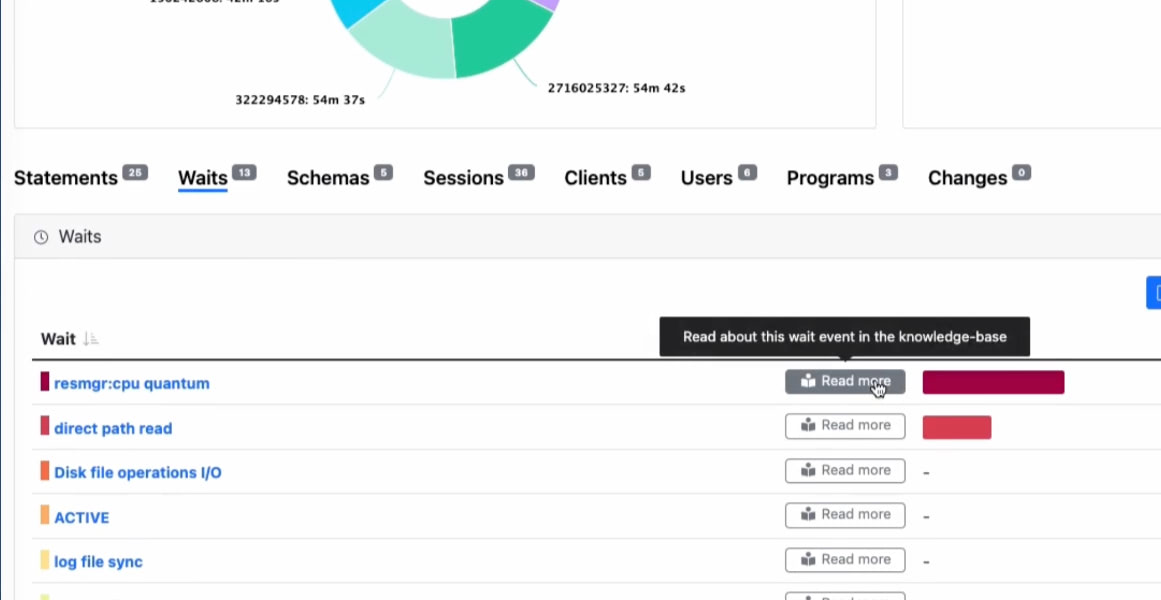Click the log file sync link

tap(98, 562)
